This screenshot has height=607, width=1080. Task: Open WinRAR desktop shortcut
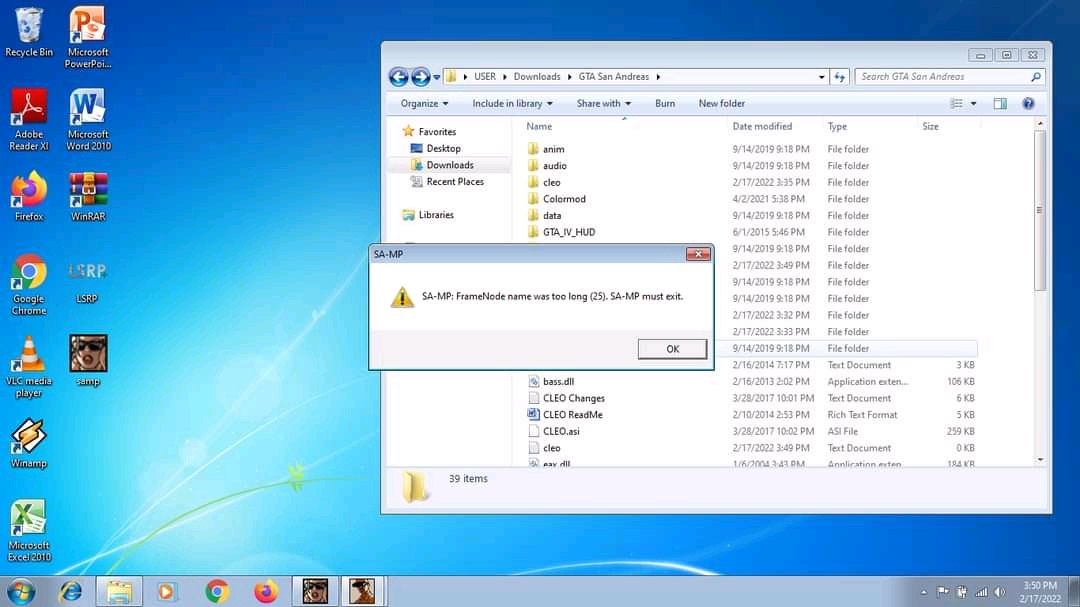click(87, 196)
